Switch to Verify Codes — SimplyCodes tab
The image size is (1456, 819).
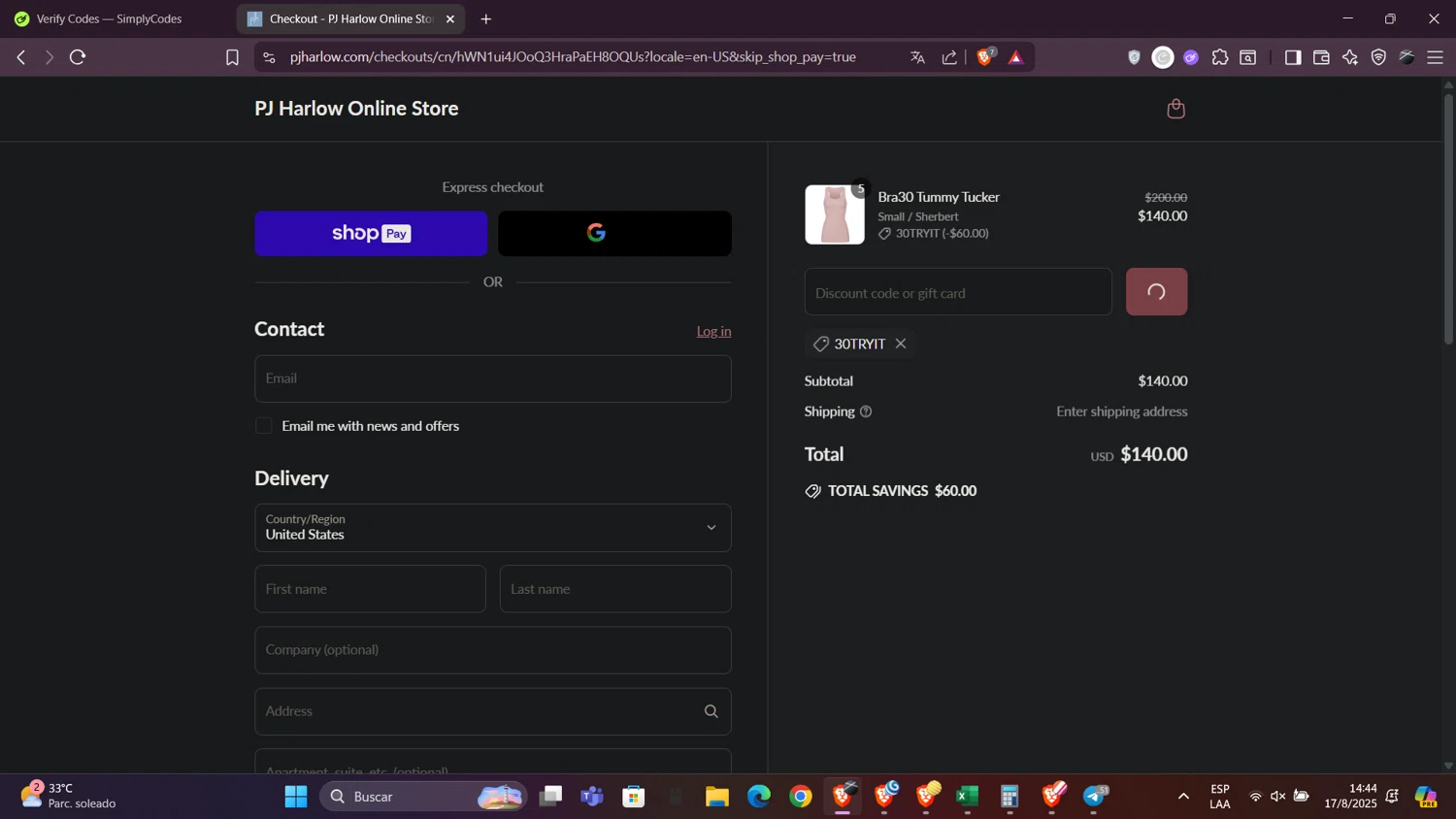coord(109,18)
